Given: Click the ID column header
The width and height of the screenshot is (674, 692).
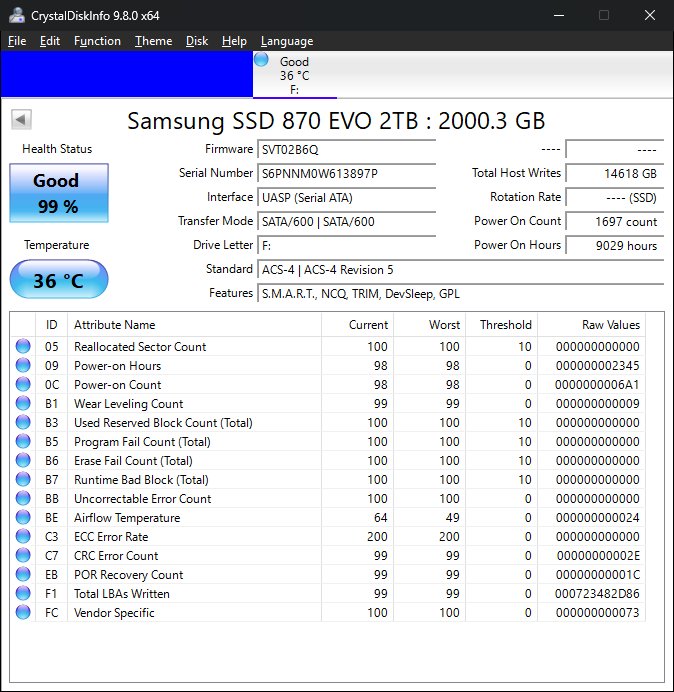Looking at the screenshot, I should 51,325.
